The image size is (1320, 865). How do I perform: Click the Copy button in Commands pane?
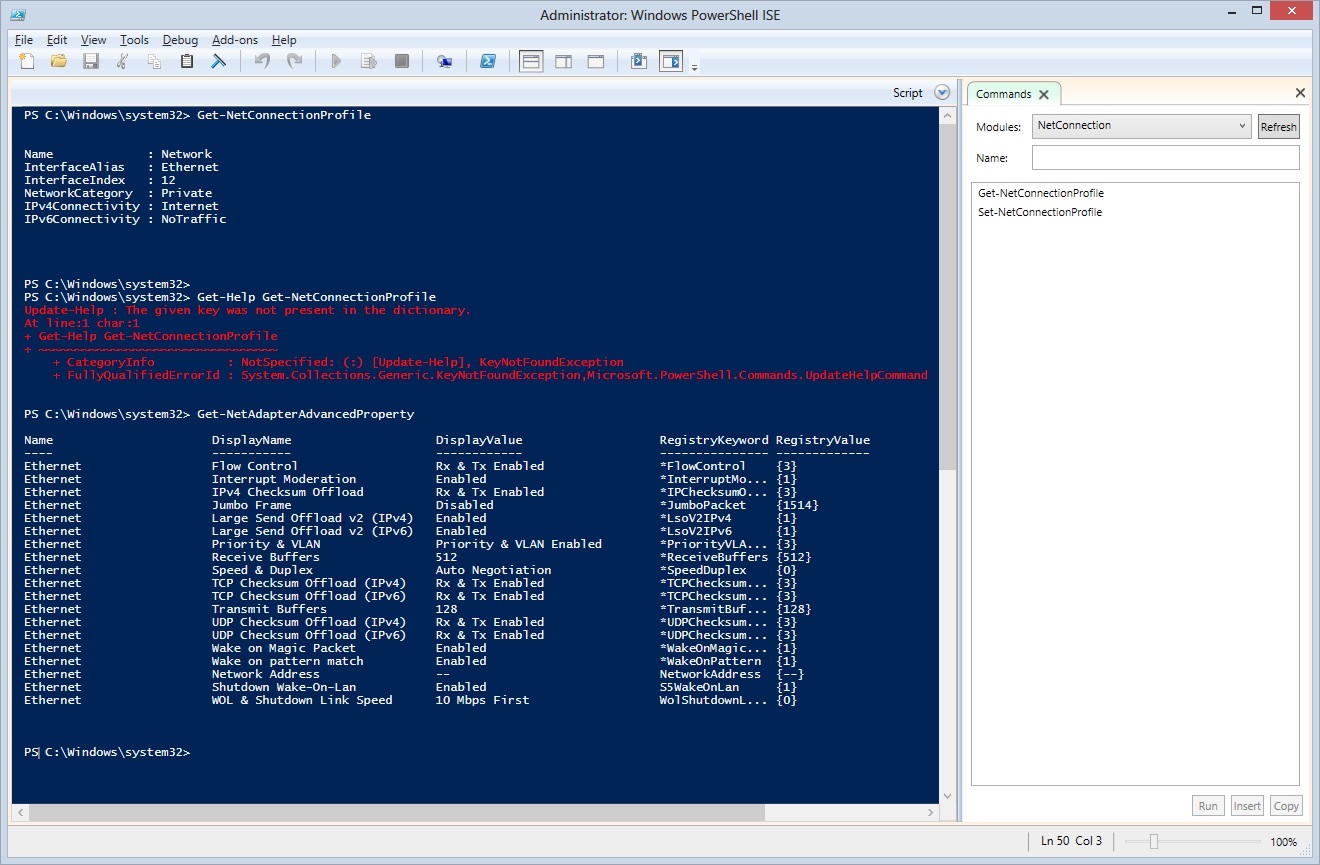(x=1286, y=806)
